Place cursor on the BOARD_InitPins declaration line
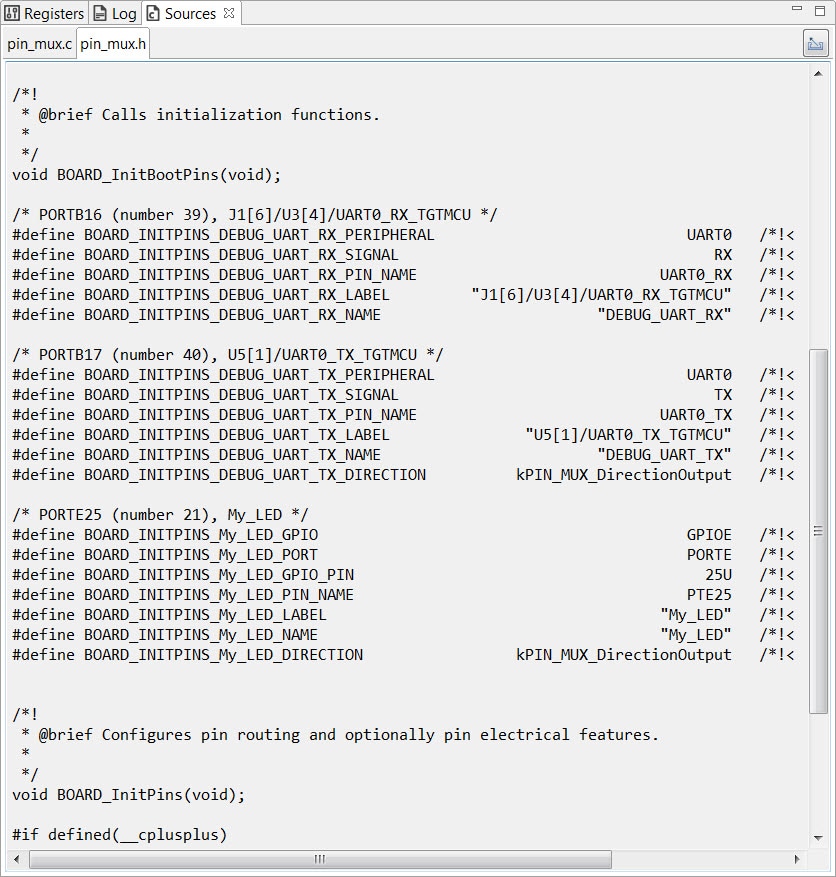836x877 pixels. [128, 795]
